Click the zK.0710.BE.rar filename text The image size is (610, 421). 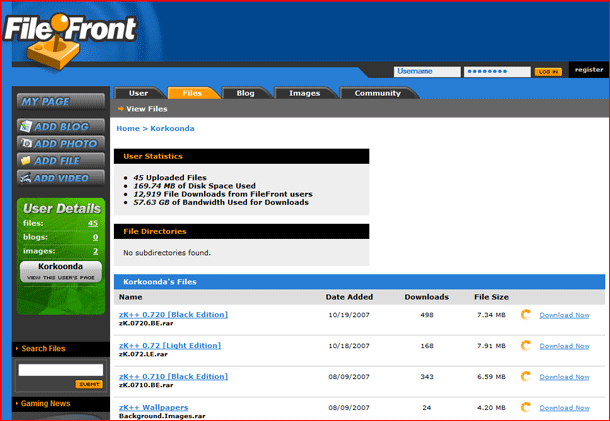pyautogui.click(x=146, y=385)
